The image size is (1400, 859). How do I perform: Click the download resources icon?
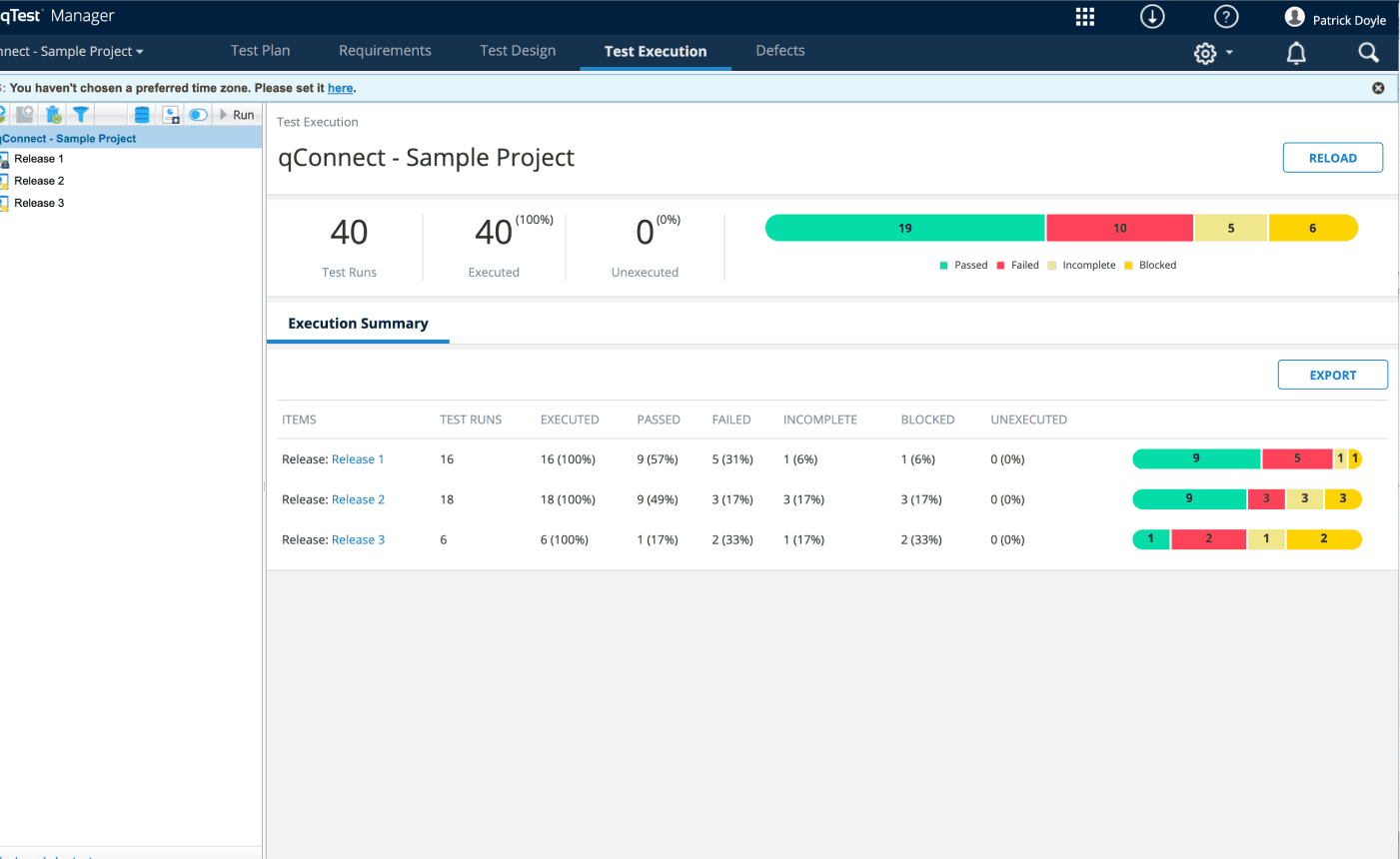tap(1152, 17)
